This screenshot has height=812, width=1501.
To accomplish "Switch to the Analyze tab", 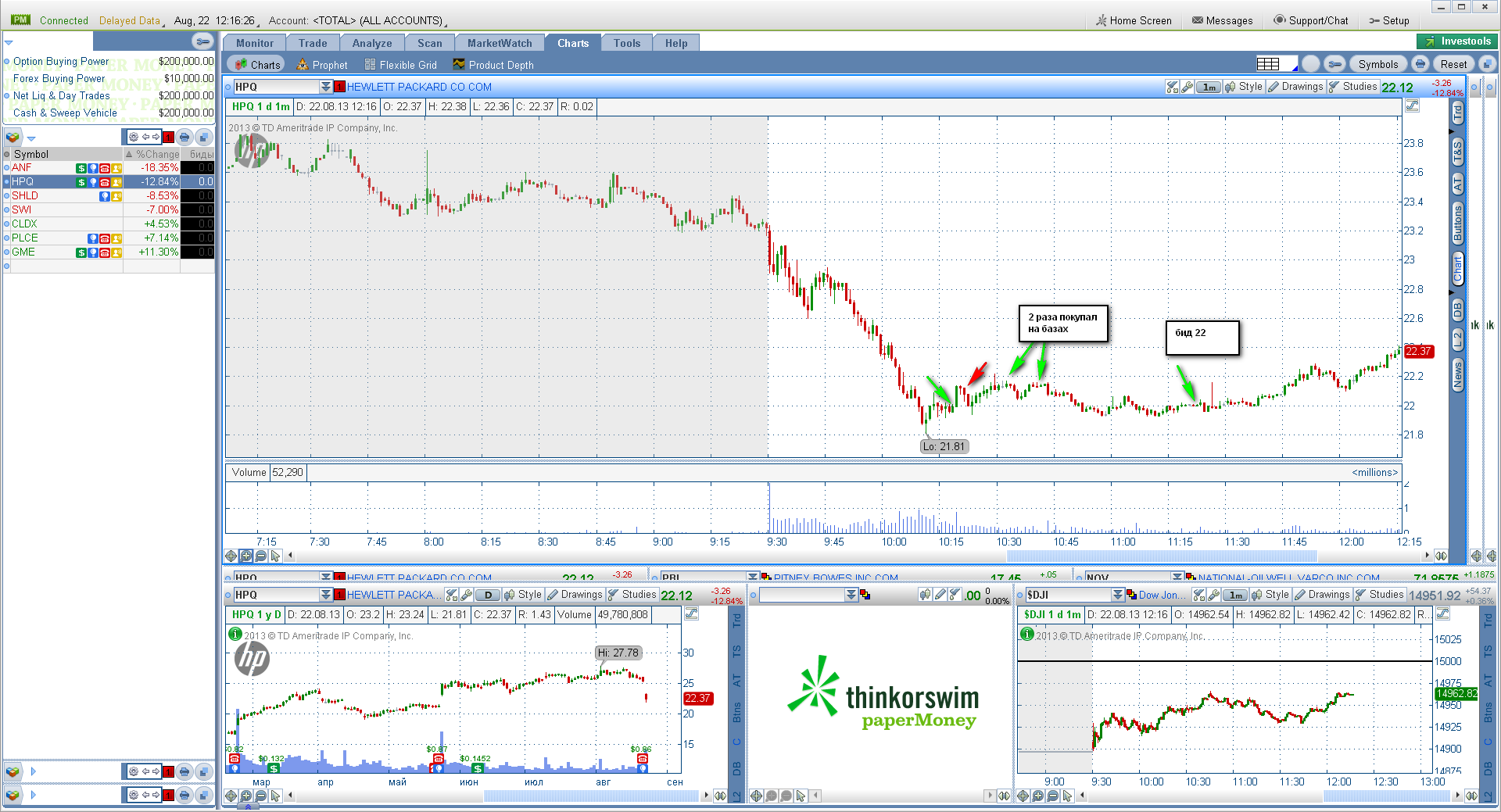I will (372, 43).
